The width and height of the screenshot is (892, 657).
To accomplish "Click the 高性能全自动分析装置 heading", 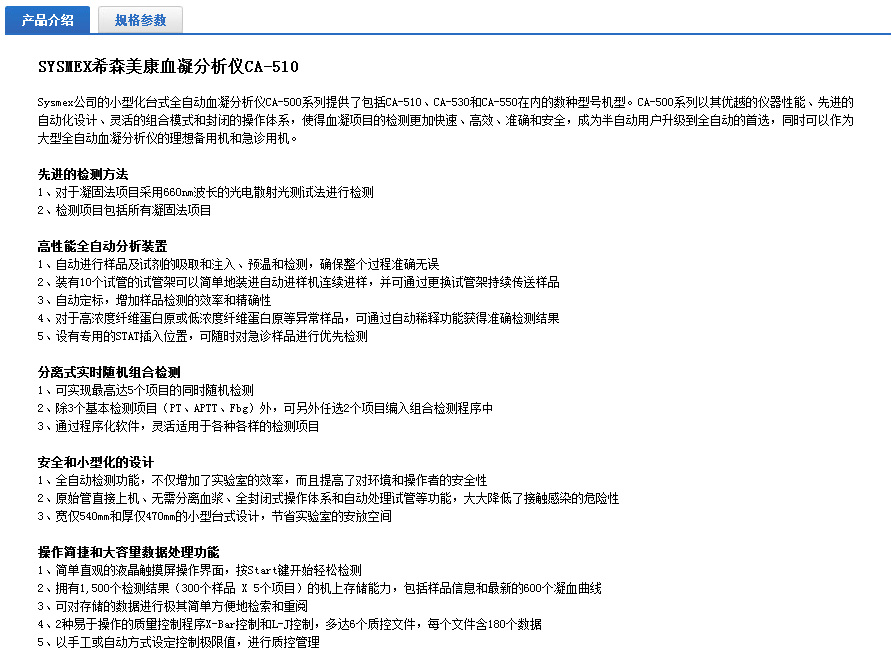I will click(102, 246).
